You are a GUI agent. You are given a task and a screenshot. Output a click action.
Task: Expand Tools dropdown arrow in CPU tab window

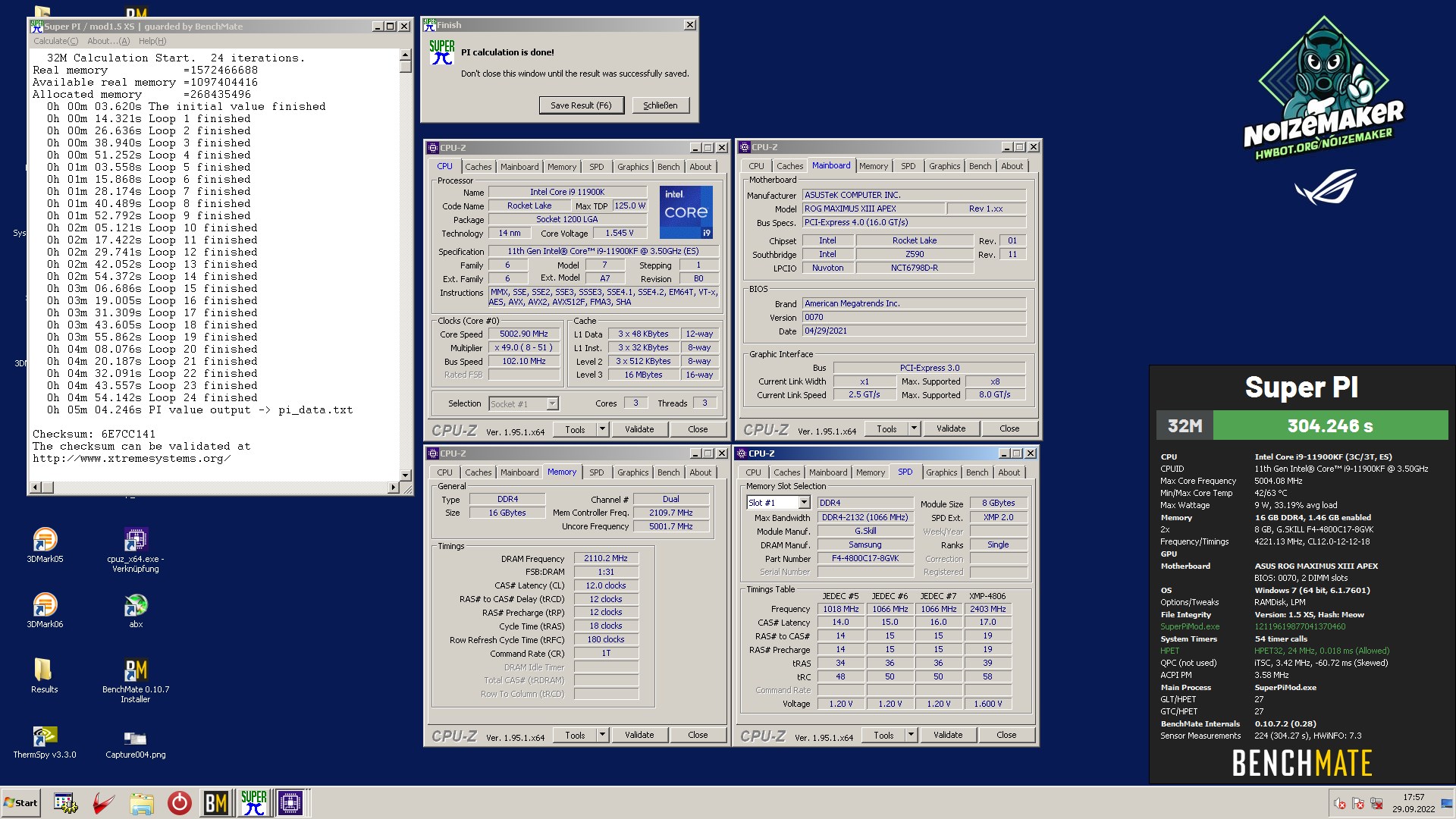coord(602,429)
